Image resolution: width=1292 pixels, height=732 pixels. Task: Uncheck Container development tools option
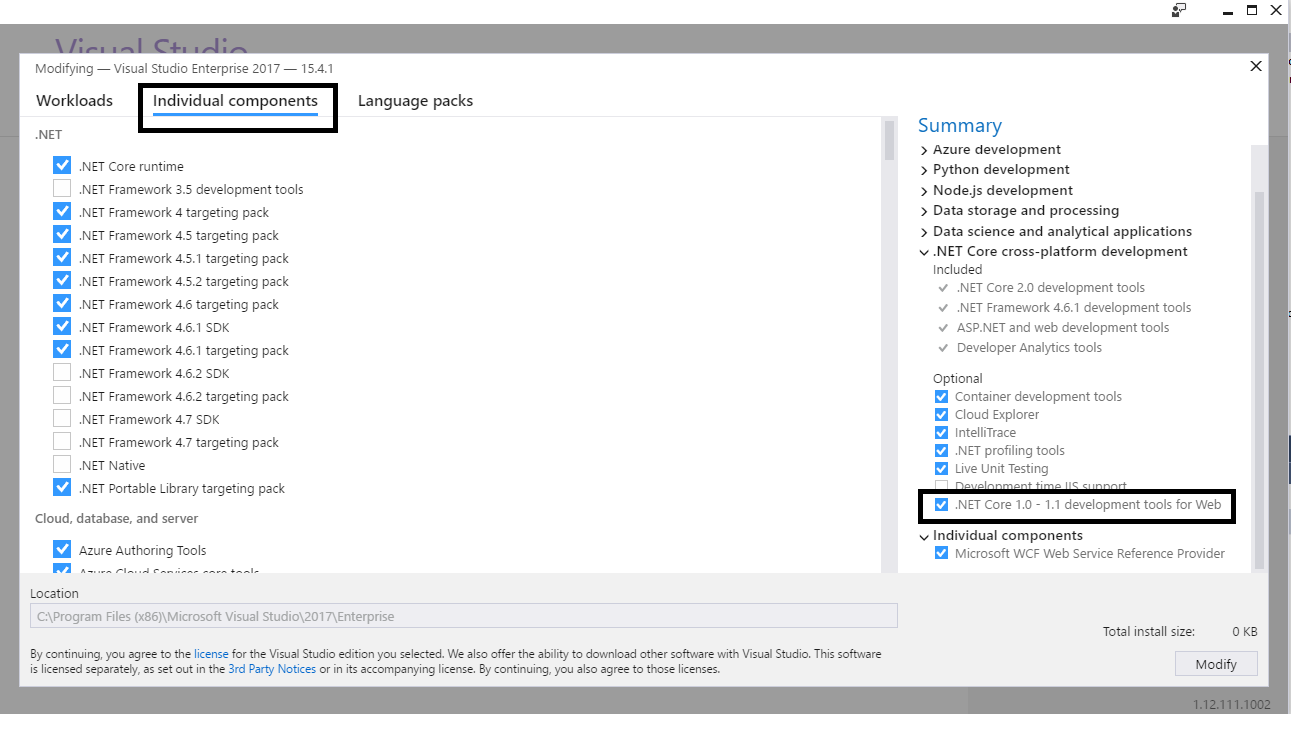941,397
